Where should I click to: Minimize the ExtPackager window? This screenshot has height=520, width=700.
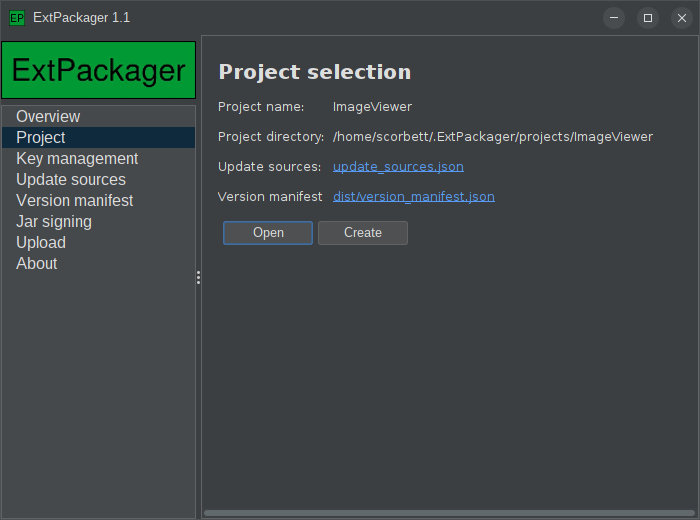click(614, 18)
